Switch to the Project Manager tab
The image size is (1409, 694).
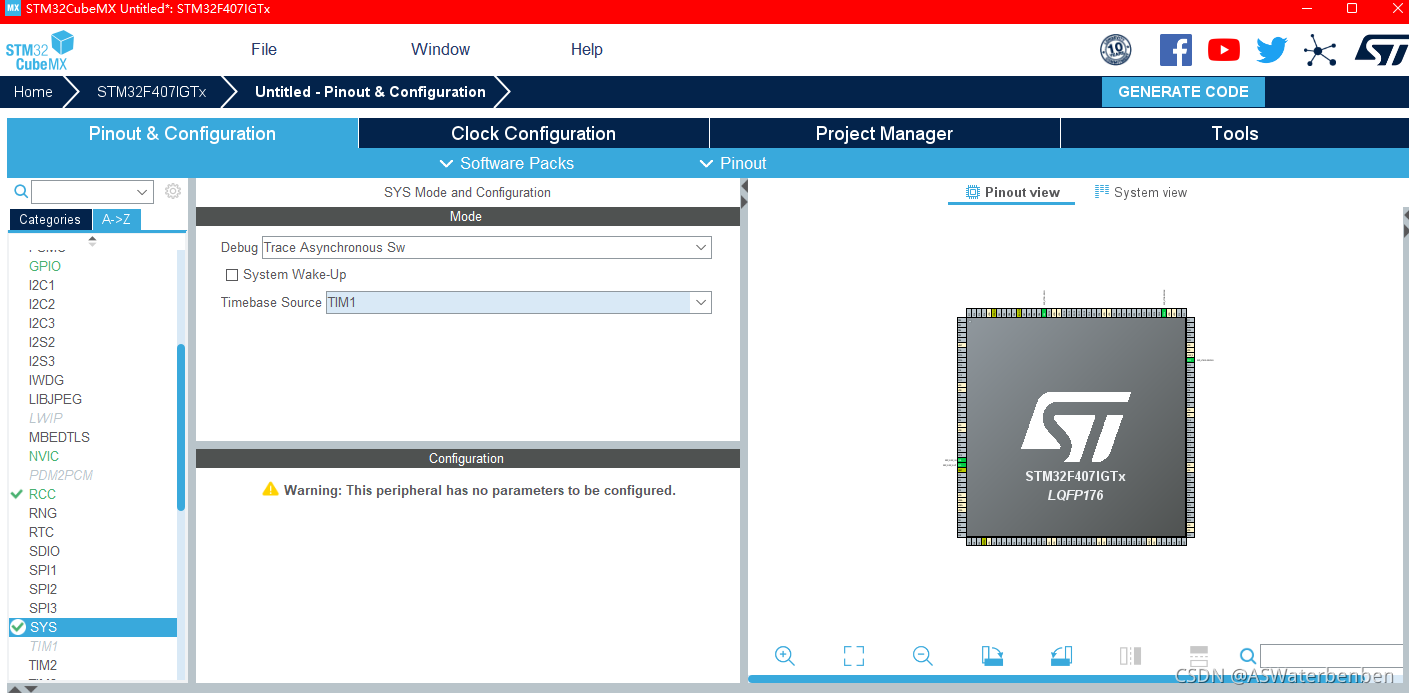click(885, 133)
